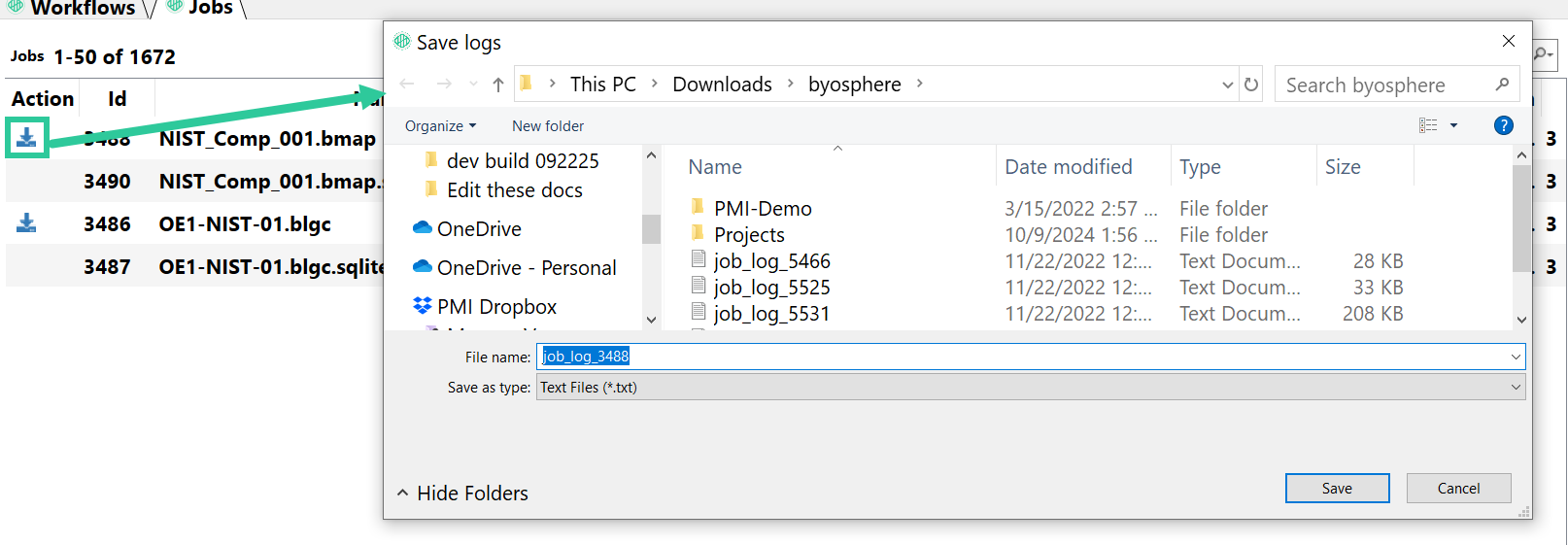Go up one folder level arrow
This screenshot has width=1568, height=545.
[498, 85]
